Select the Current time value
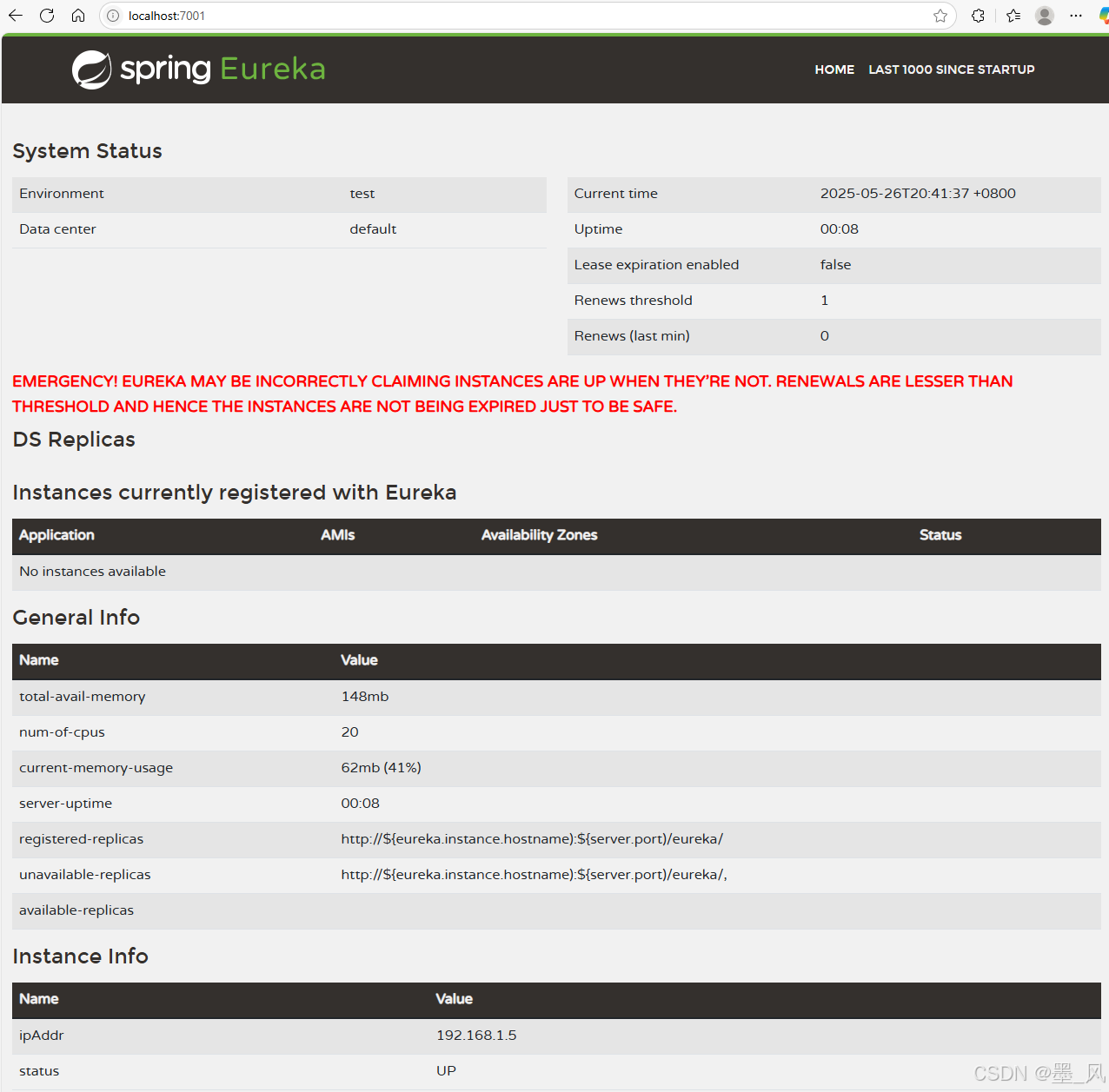The image size is (1109, 1092). (918, 194)
